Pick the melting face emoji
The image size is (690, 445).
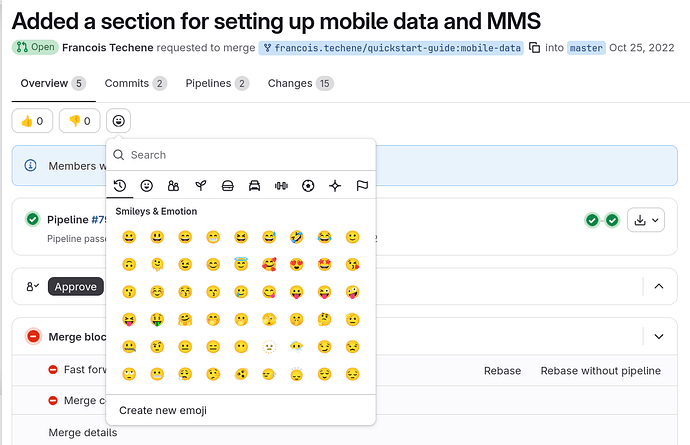[x=157, y=265]
